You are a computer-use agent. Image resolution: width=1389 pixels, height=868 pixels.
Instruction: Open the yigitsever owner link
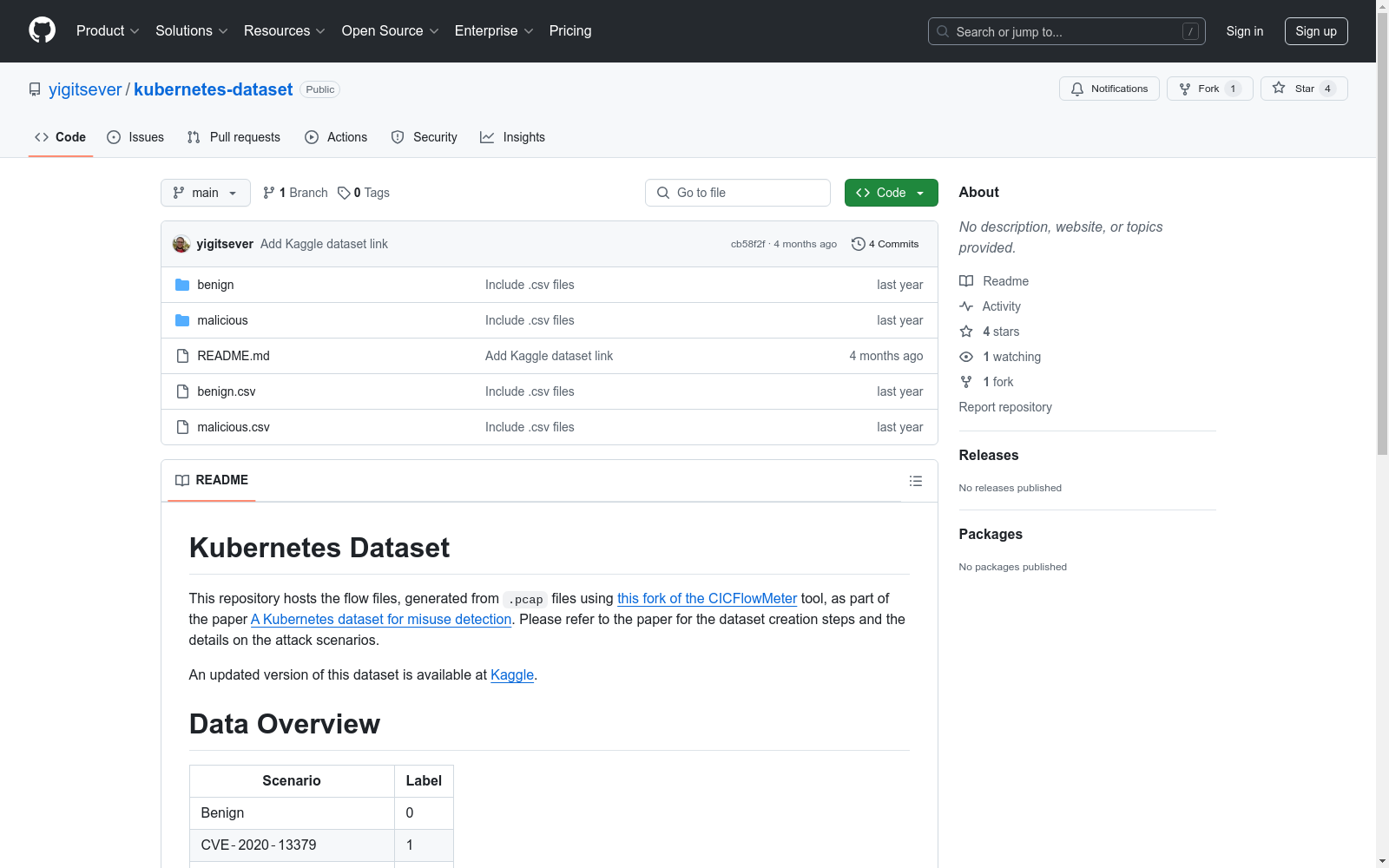[x=85, y=89]
